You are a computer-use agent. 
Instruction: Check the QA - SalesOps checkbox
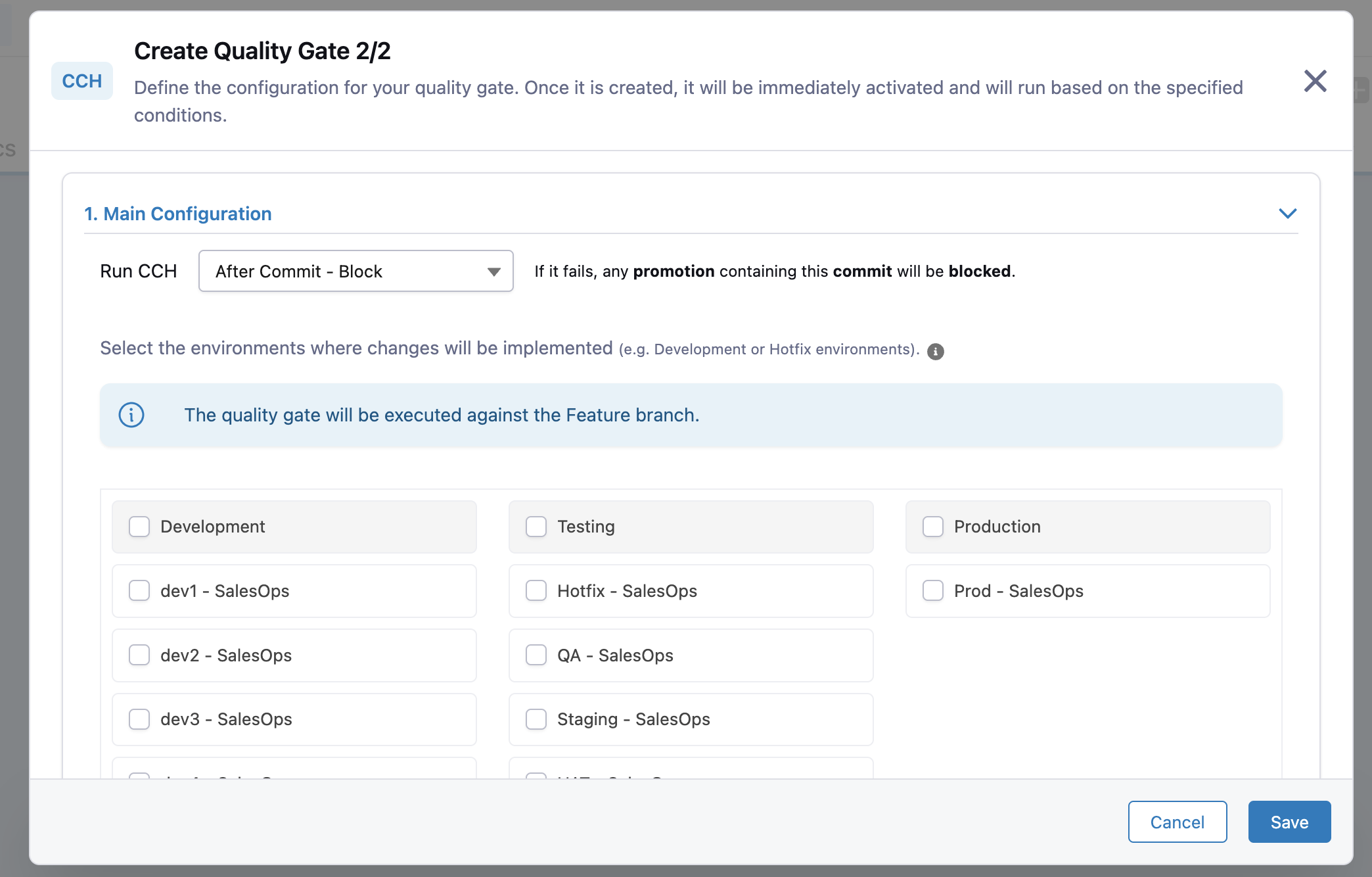point(536,655)
